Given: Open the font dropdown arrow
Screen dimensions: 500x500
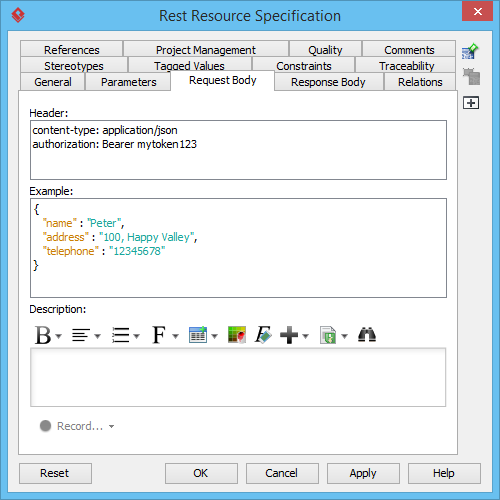Looking at the screenshot, I should click(176, 336).
